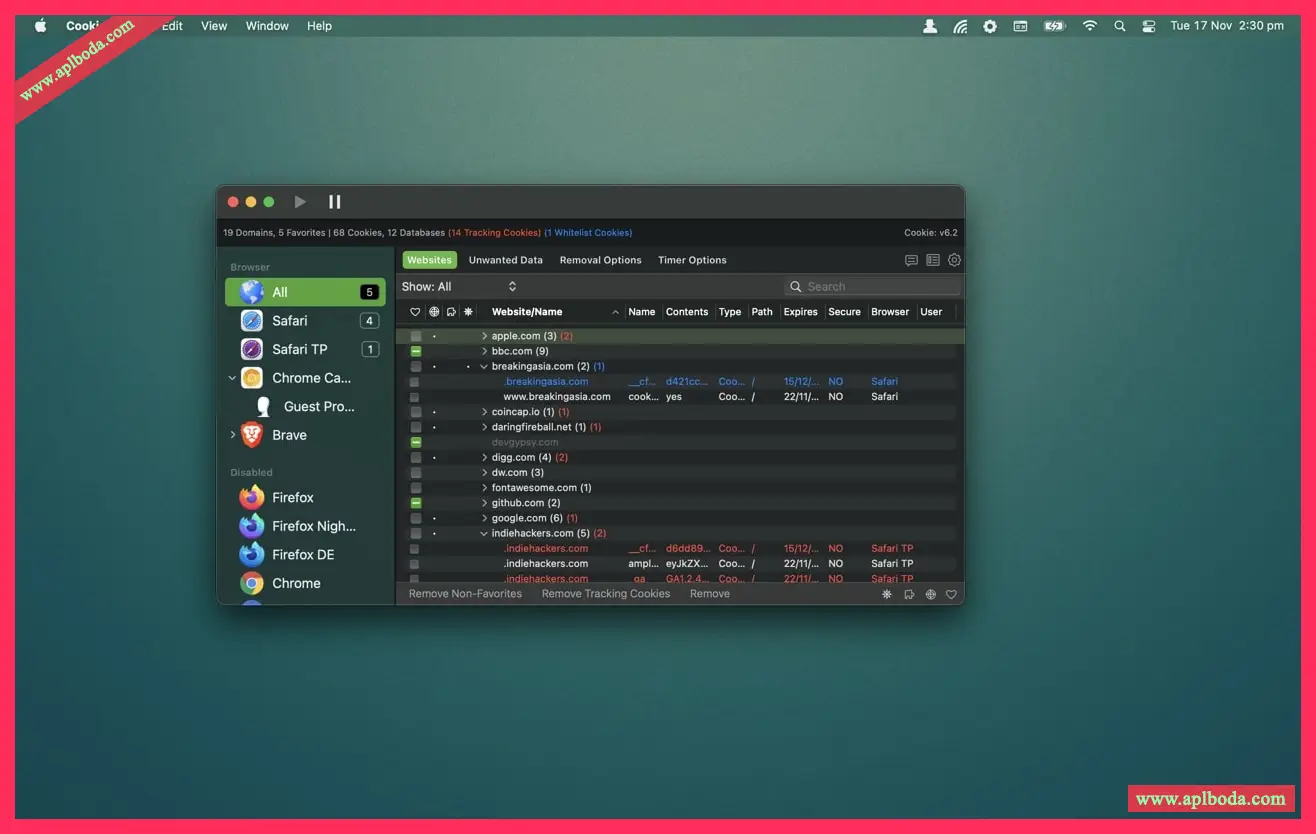Open settings via the gear icon
This screenshot has height=834, width=1316.
(954, 260)
